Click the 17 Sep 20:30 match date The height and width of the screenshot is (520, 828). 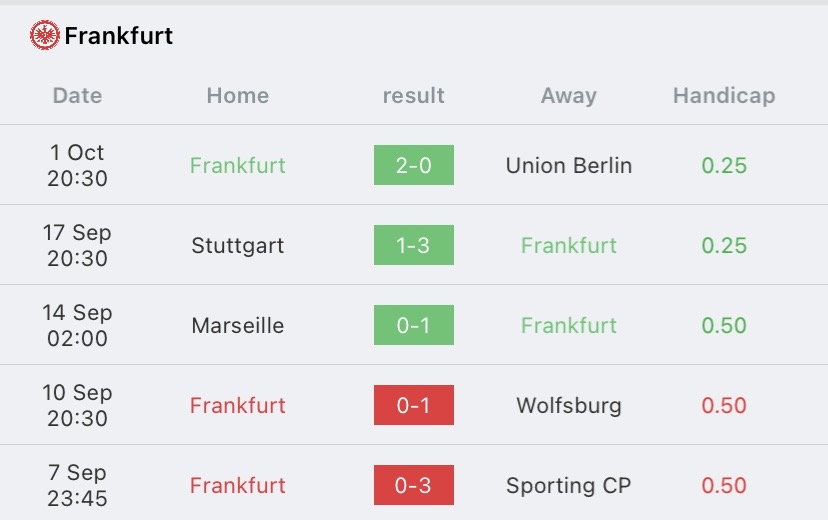77,245
